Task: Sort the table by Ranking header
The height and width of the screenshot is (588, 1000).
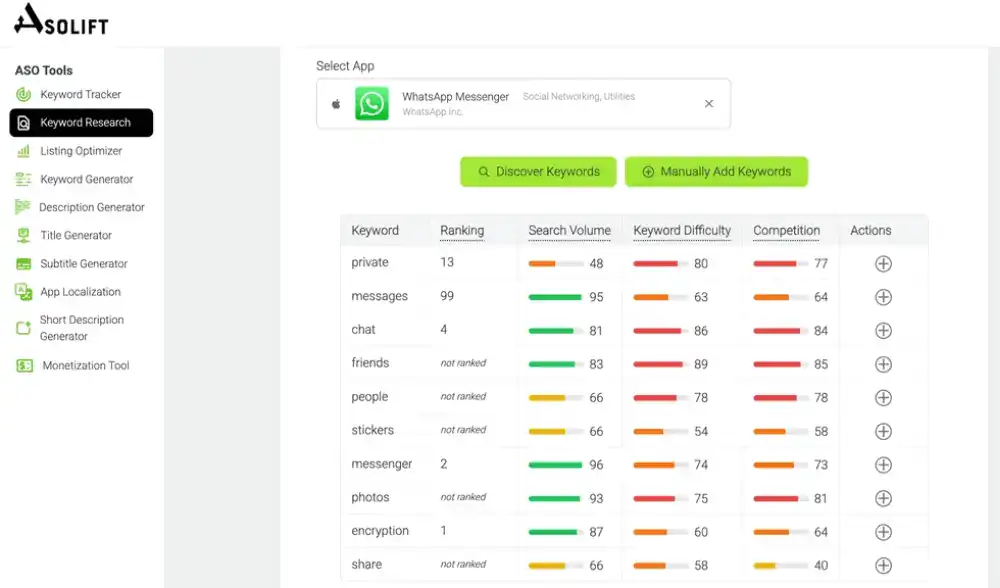Action: coord(461,231)
